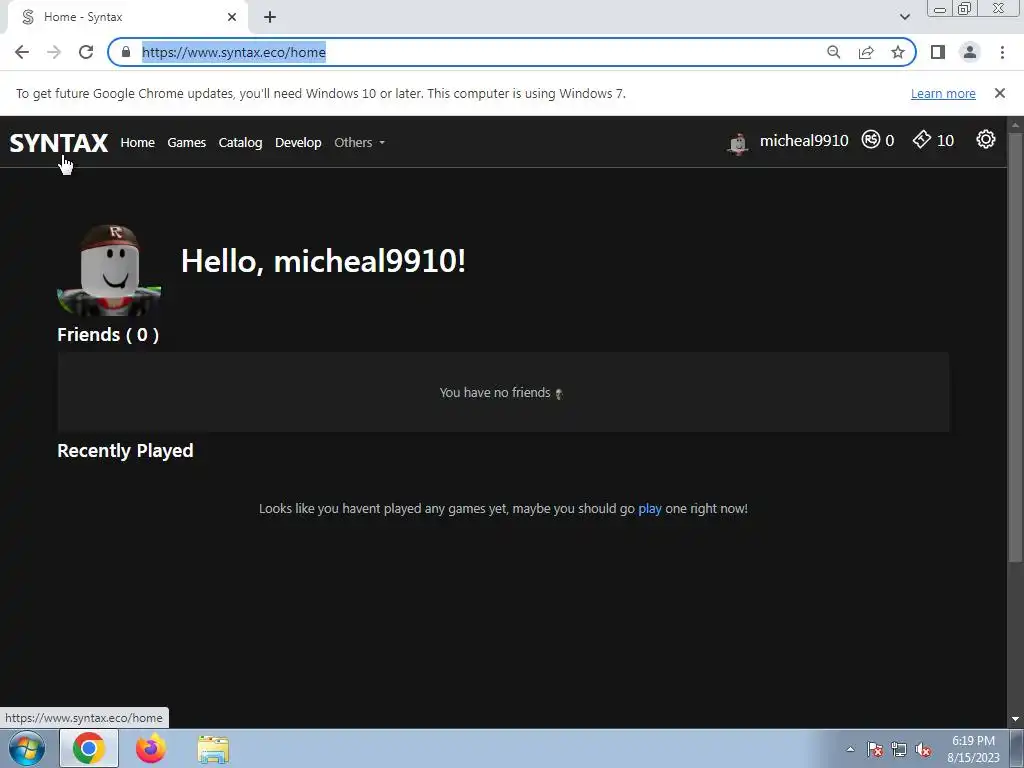This screenshot has width=1024, height=768.
Task: Open the settings gear icon
Action: (x=985, y=139)
